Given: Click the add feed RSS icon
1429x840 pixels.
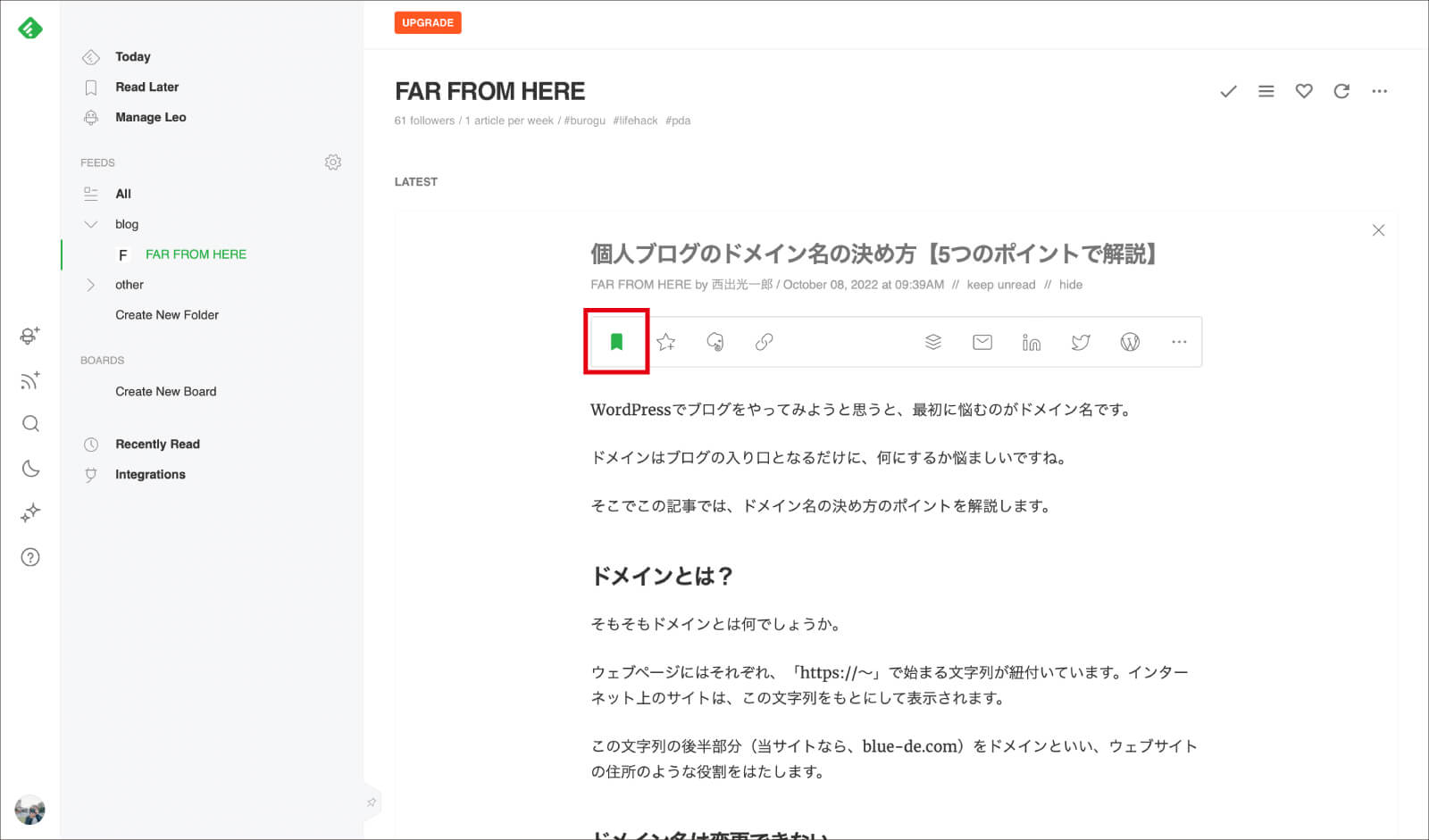Looking at the screenshot, I should pyautogui.click(x=30, y=380).
